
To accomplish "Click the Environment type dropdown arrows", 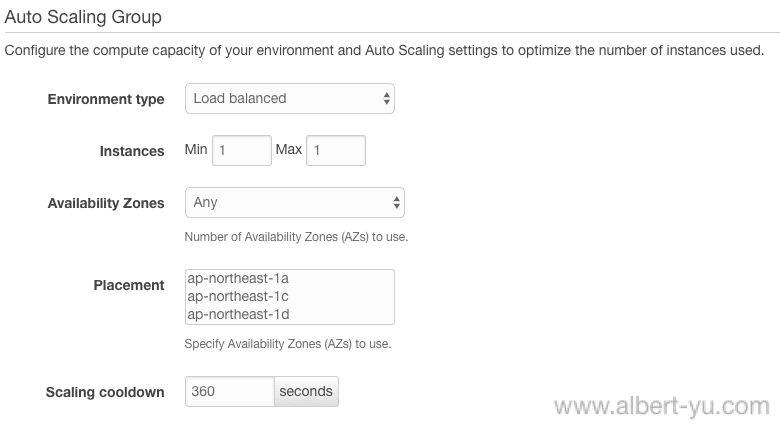I will point(387,99).
